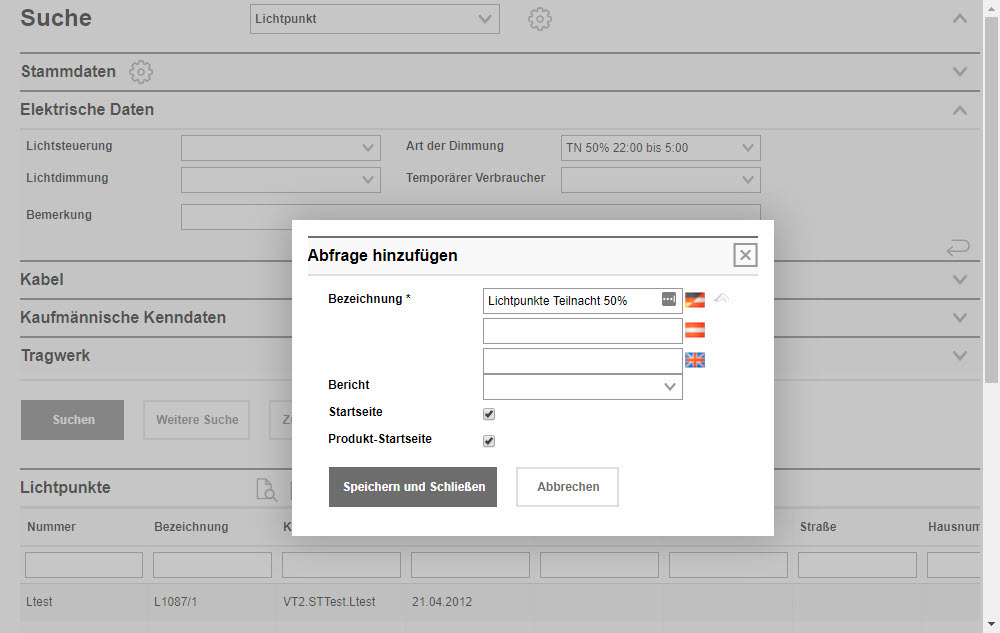Click the gear icon next to Lichtpunkt dropdown
Screen dimensions: 1000x633
click(540, 19)
